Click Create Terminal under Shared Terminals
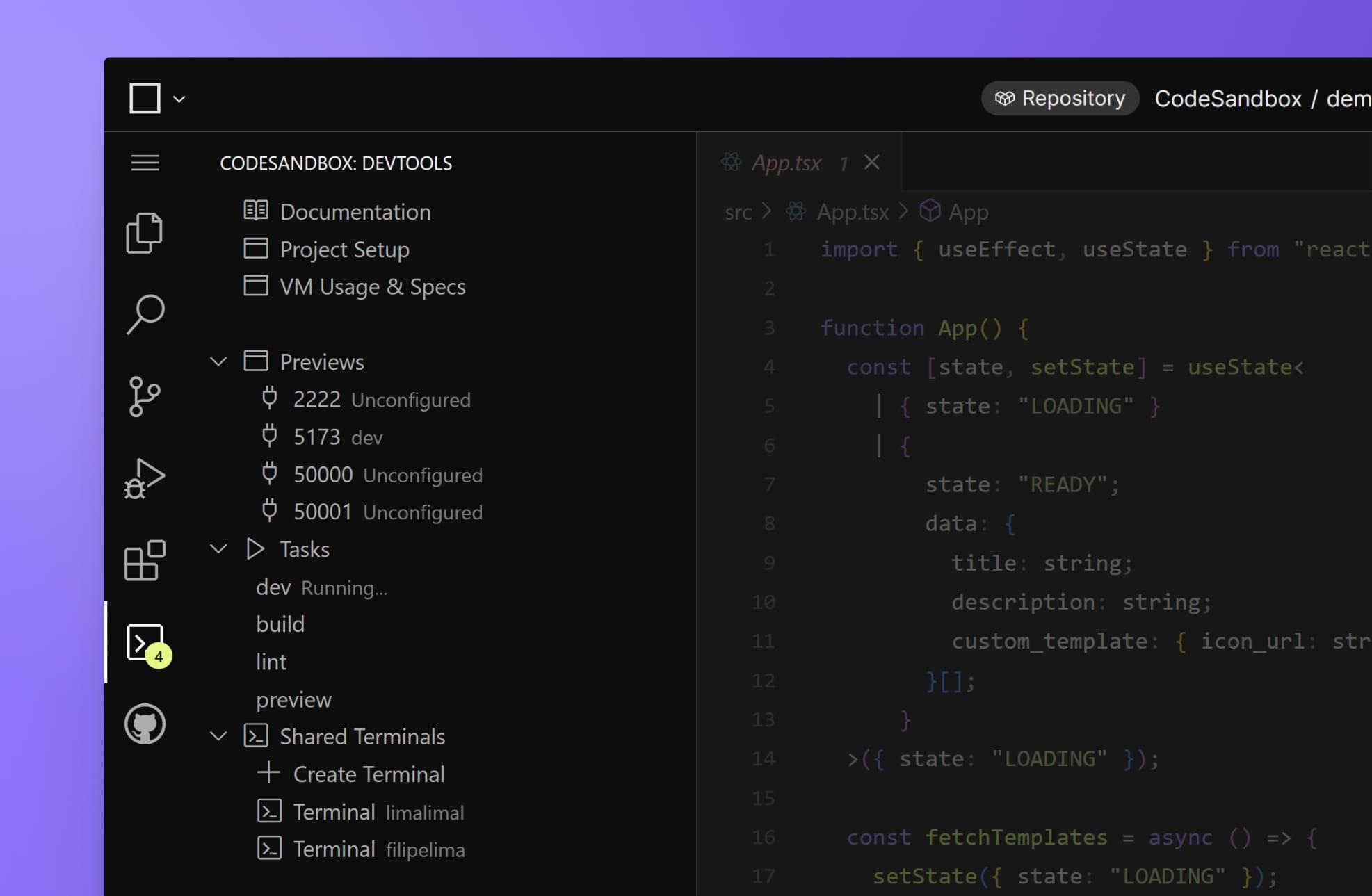 tap(369, 774)
